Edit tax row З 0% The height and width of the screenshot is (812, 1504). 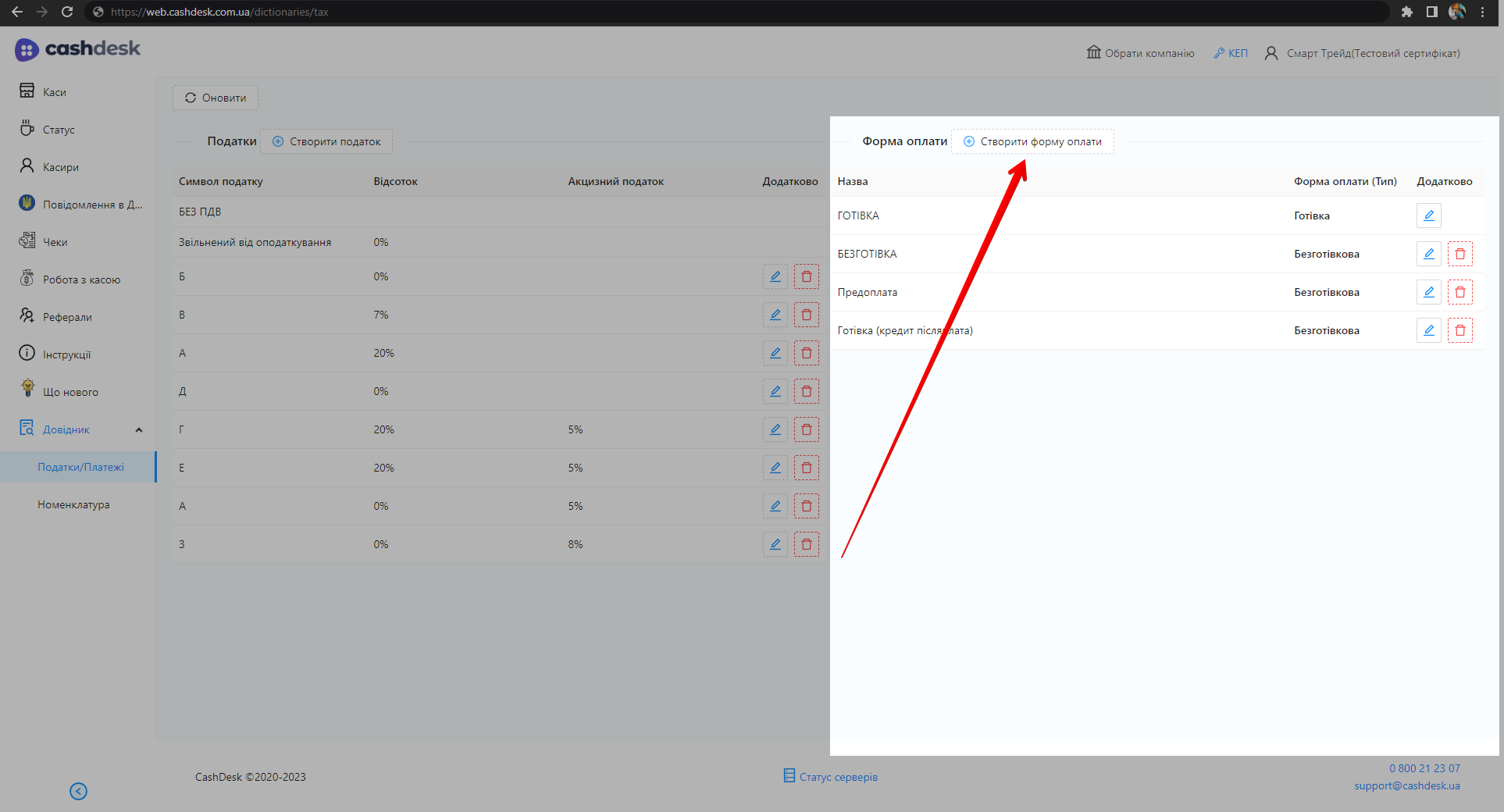pos(775,544)
